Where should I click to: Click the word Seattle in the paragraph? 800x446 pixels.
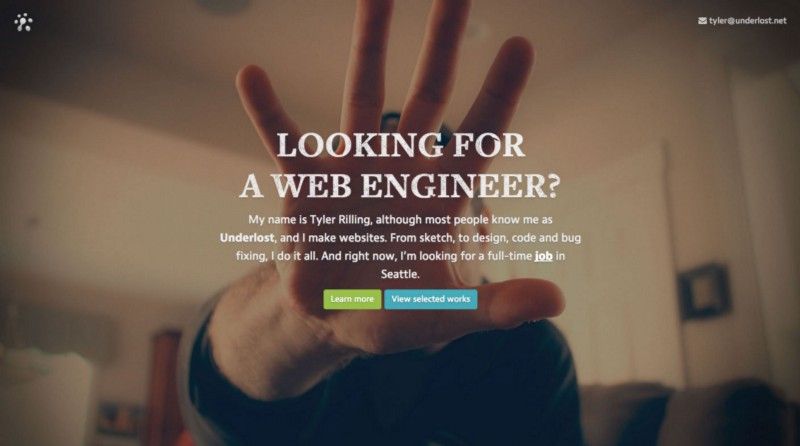(x=399, y=274)
